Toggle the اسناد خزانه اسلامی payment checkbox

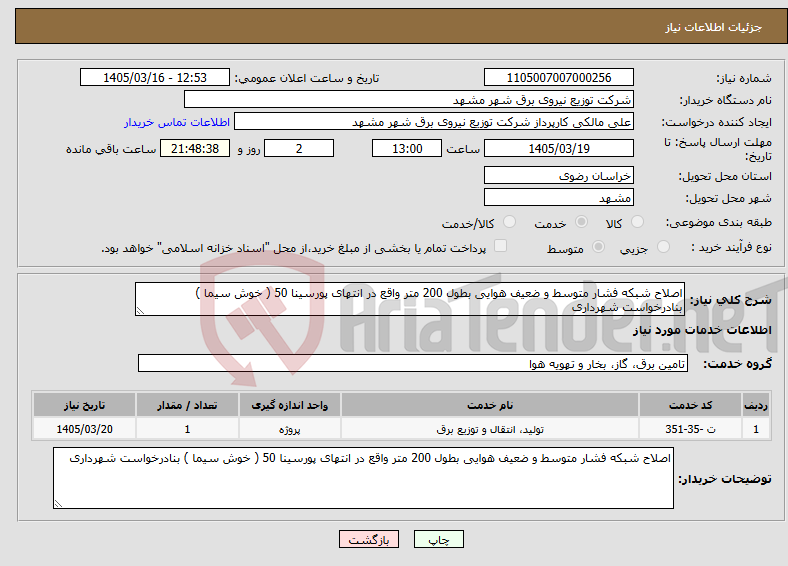click(500, 245)
